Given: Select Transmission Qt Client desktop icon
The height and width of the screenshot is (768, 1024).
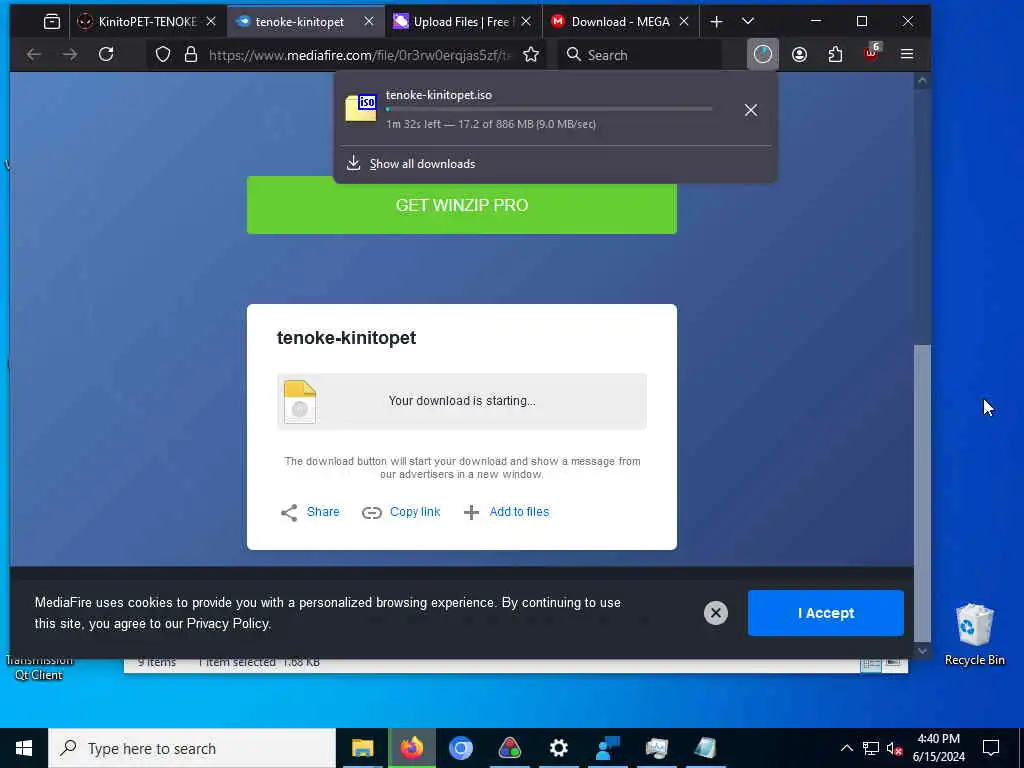Looking at the screenshot, I should (x=39, y=668).
